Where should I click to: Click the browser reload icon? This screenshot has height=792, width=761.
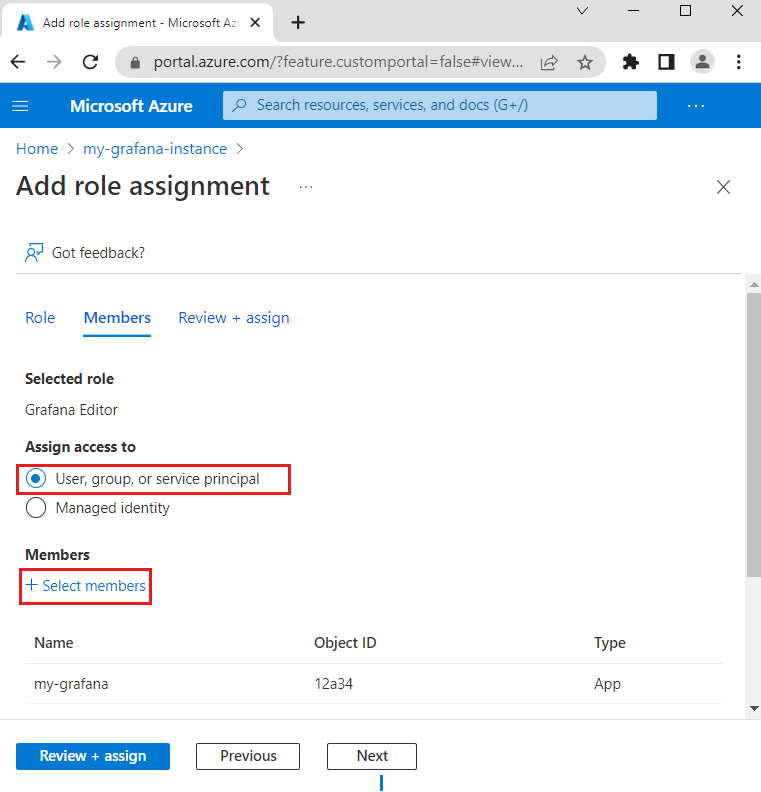click(90, 62)
